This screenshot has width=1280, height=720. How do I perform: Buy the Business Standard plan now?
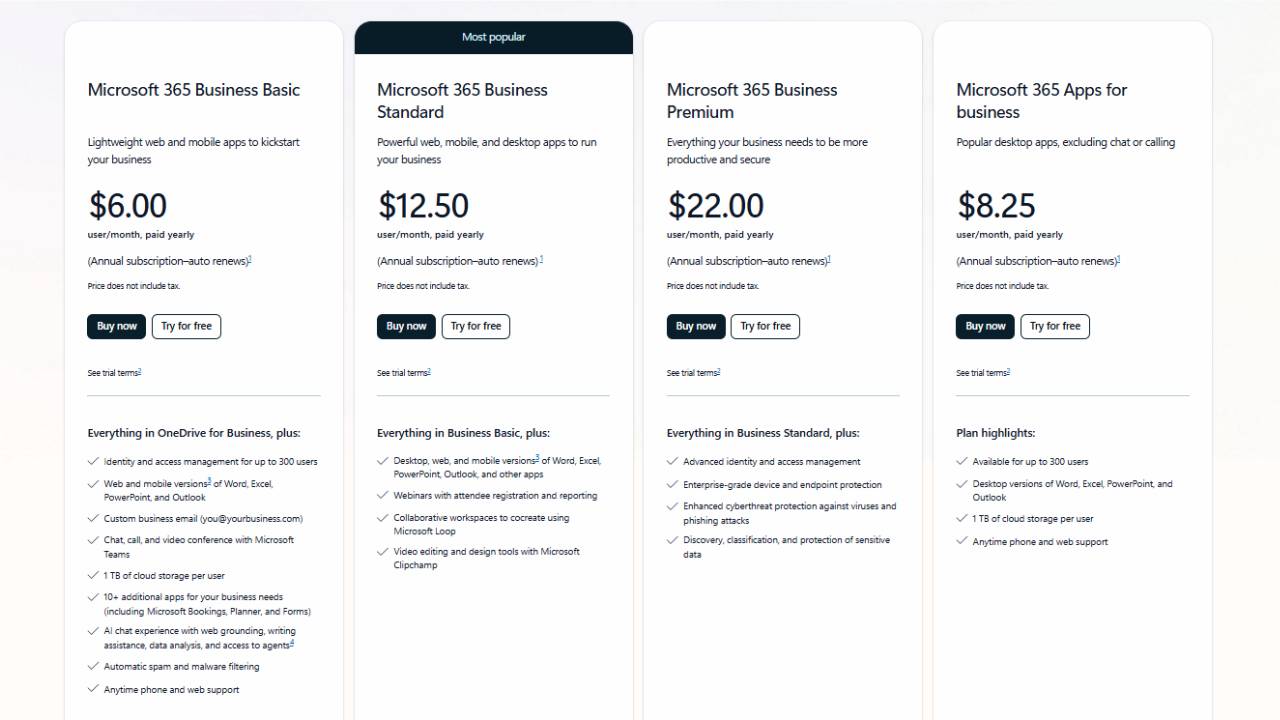click(x=406, y=326)
